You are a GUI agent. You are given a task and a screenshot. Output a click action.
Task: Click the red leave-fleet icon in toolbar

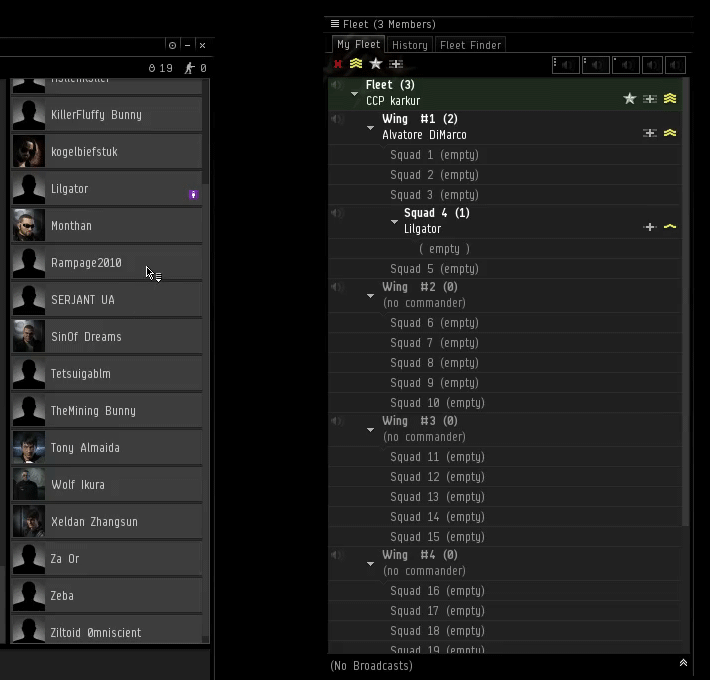pyautogui.click(x=338, y=64)
